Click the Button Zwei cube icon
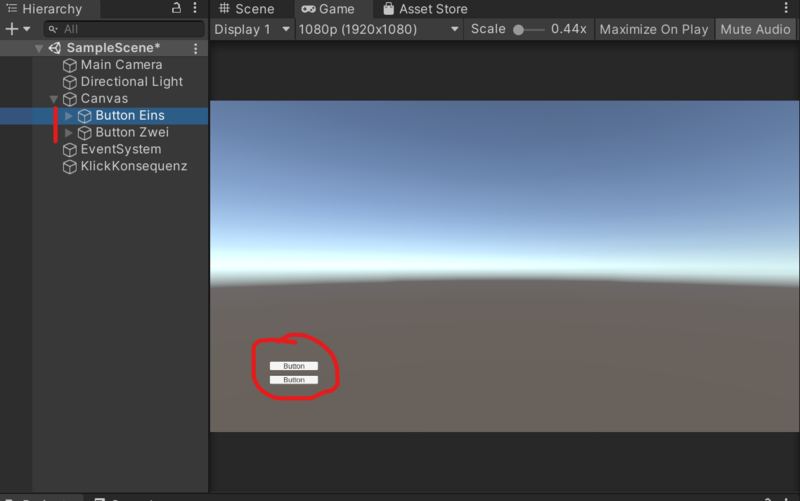 click(x=84, y=133)
